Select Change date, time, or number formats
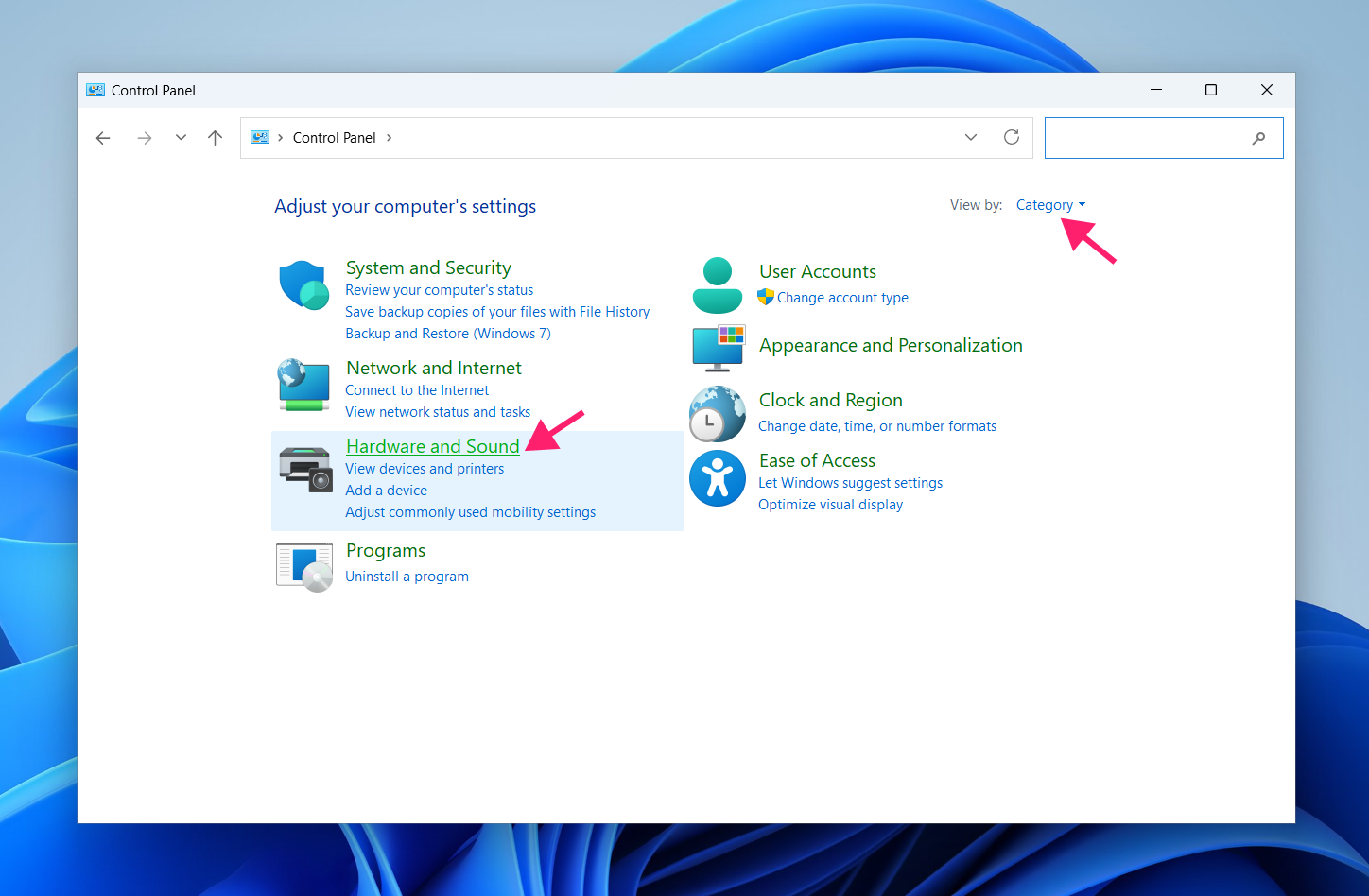This screenshot has height=896, width=1369. point(877,426)
